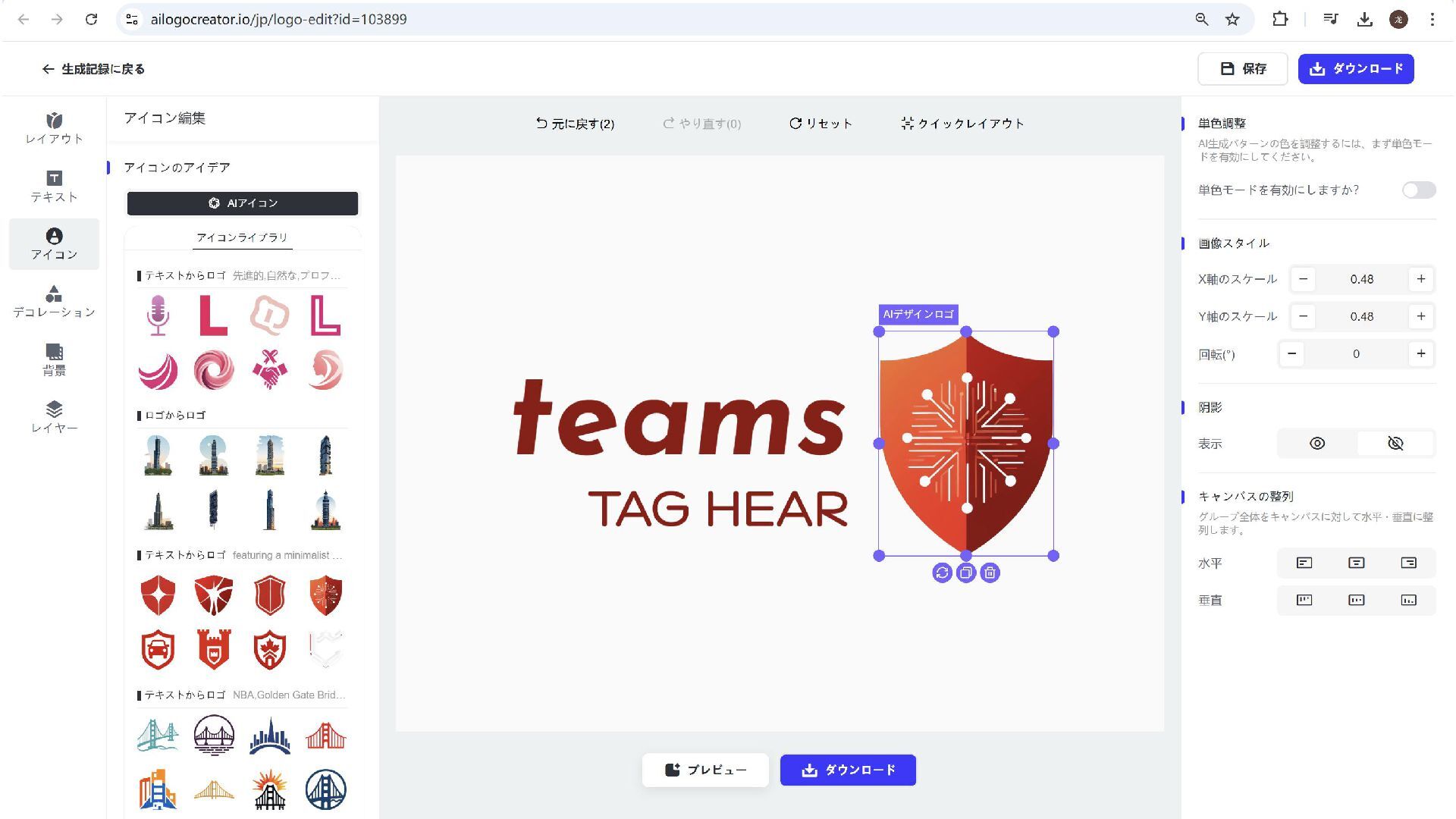Screen dimensions: 1456x819
Task: Click the replace icon below selected logo
Action: pos(942,573)
